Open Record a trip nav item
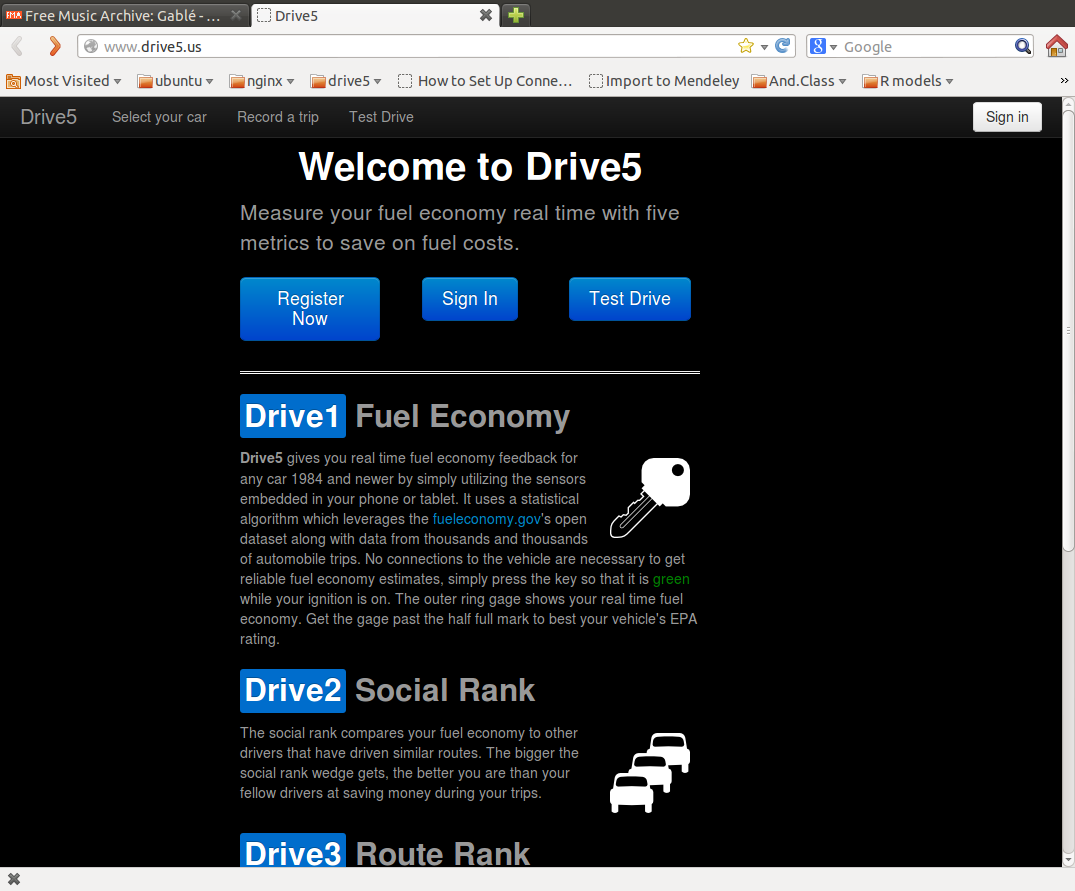 tap(278, 117)
